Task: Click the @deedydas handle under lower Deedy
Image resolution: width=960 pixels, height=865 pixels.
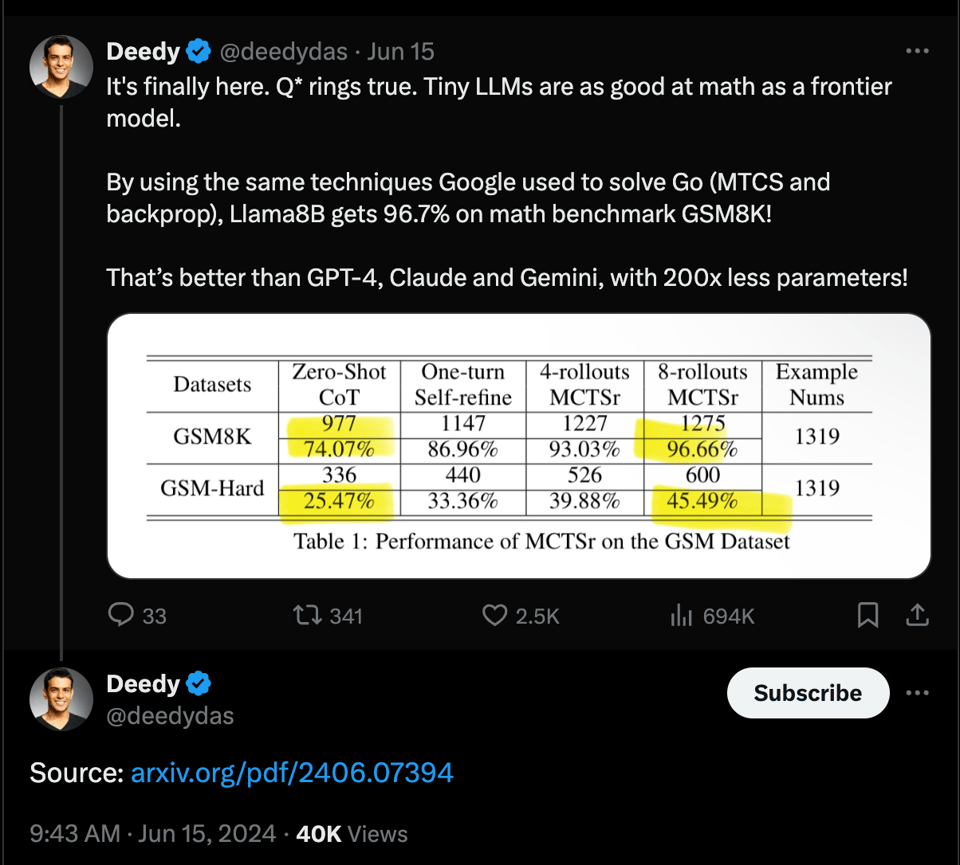Action: click(x=170, y=716)
